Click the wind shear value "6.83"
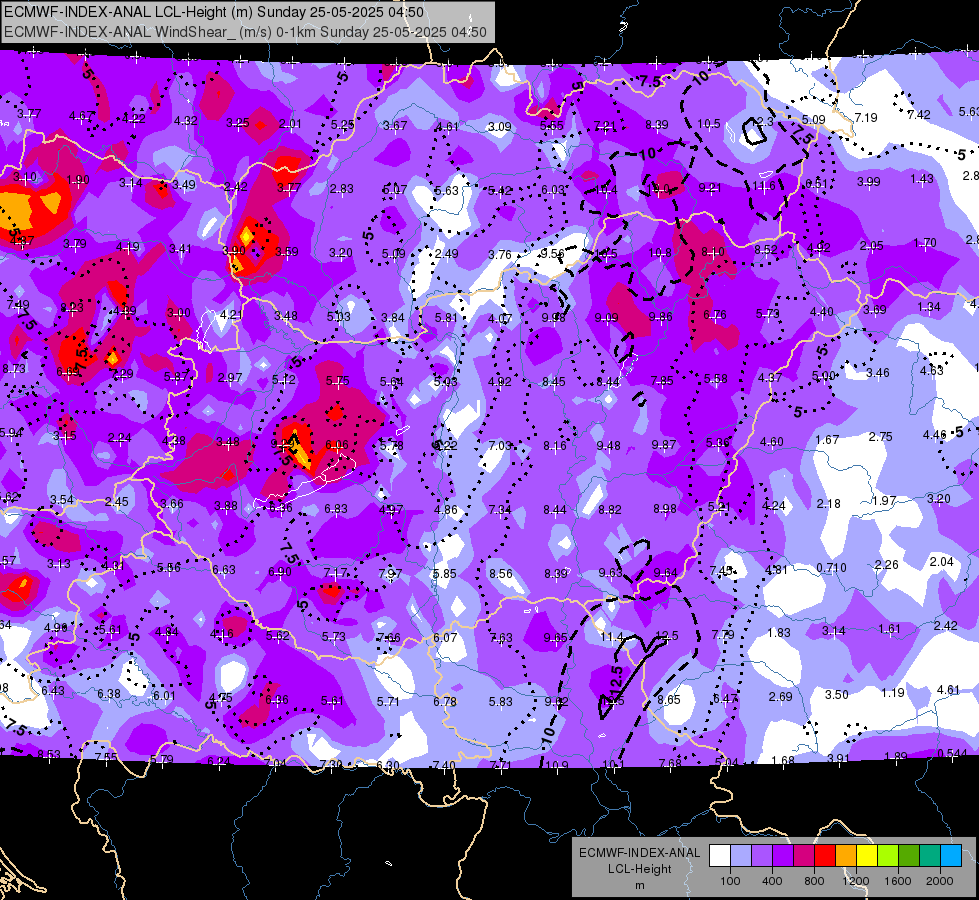979x900 pixels. (336, 509)
